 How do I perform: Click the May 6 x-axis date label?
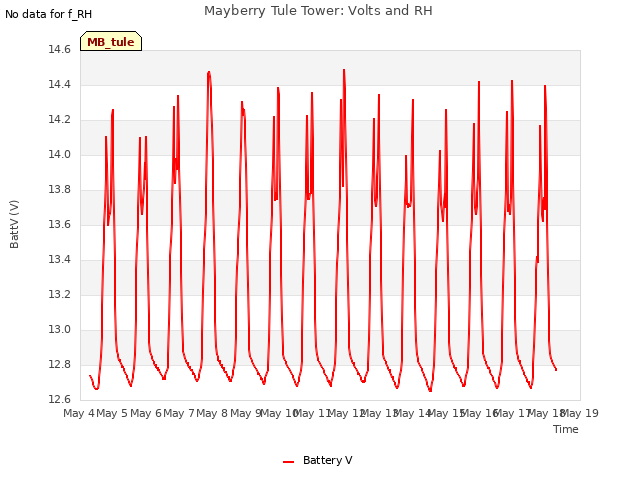(145, 413)
